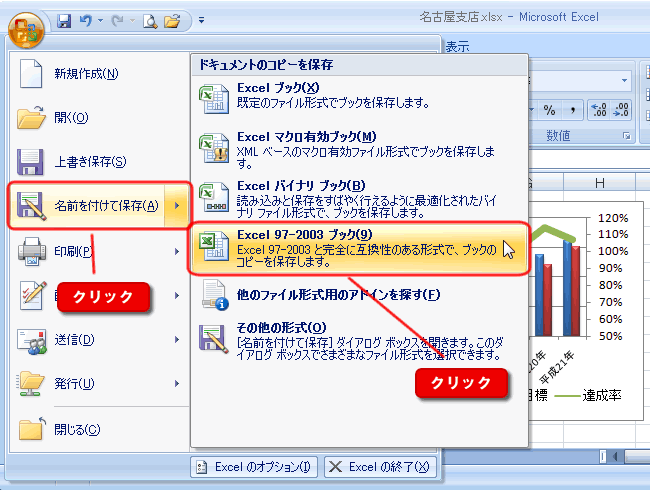Click the 平成21年 axis label in chart
650x490 pixels.
tap(556, 367)
